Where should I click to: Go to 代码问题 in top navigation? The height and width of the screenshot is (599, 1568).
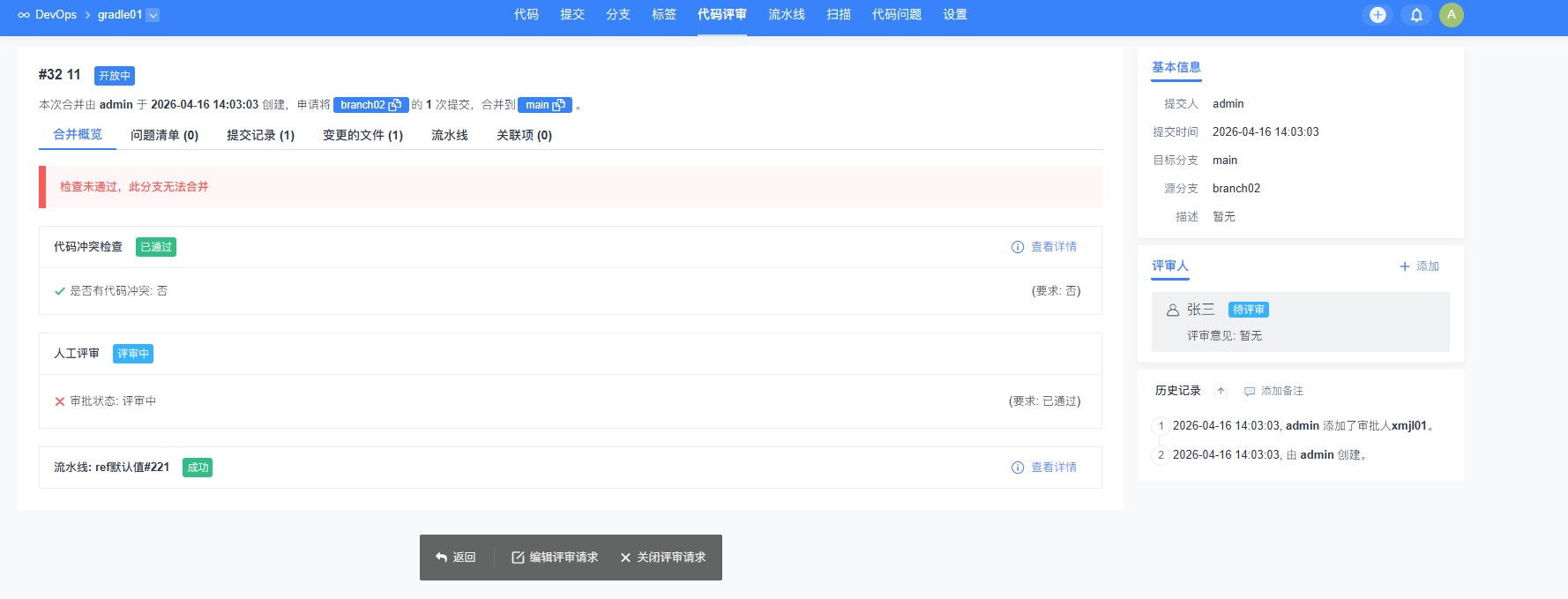pyautogui.click(x=896, y=15)
